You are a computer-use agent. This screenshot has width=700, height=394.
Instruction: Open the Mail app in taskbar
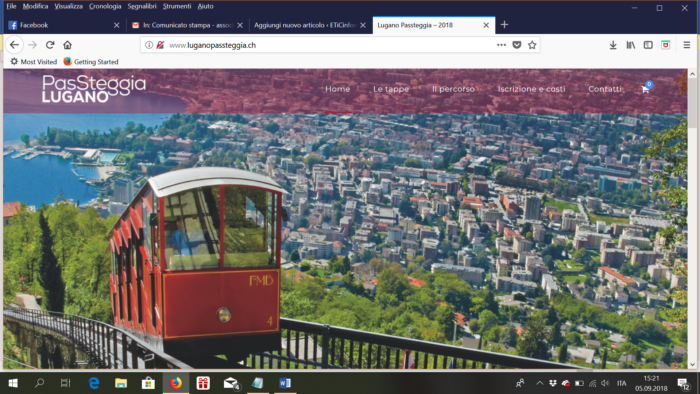tap(231, 383)
